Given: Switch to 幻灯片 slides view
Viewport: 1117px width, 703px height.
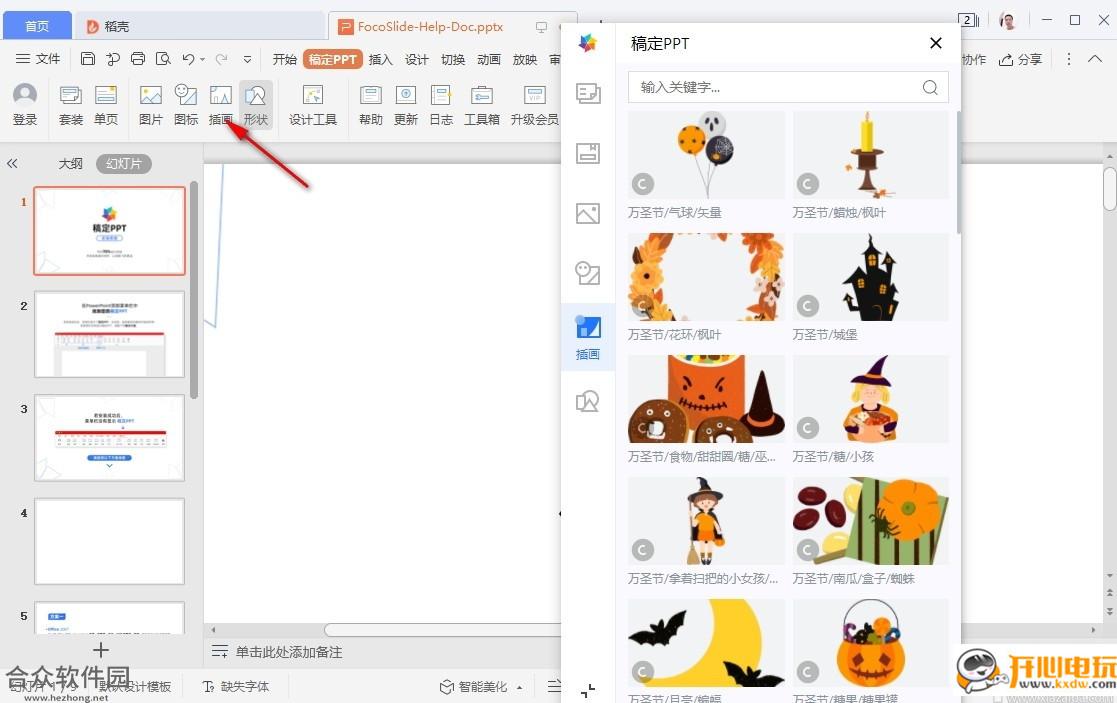Looking at the screenshot, I should coord(124,163).
